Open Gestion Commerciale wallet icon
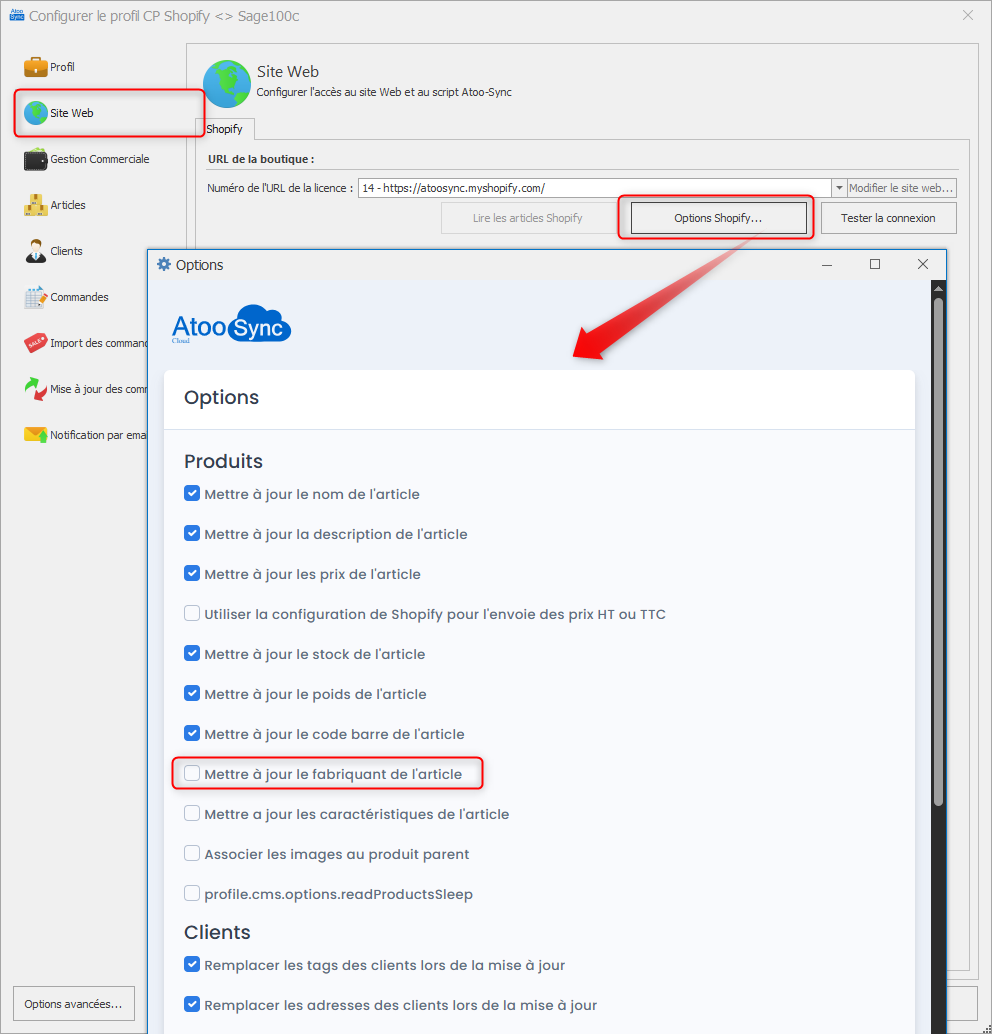This screenshot has height=1034, width=992. (36, 159)
